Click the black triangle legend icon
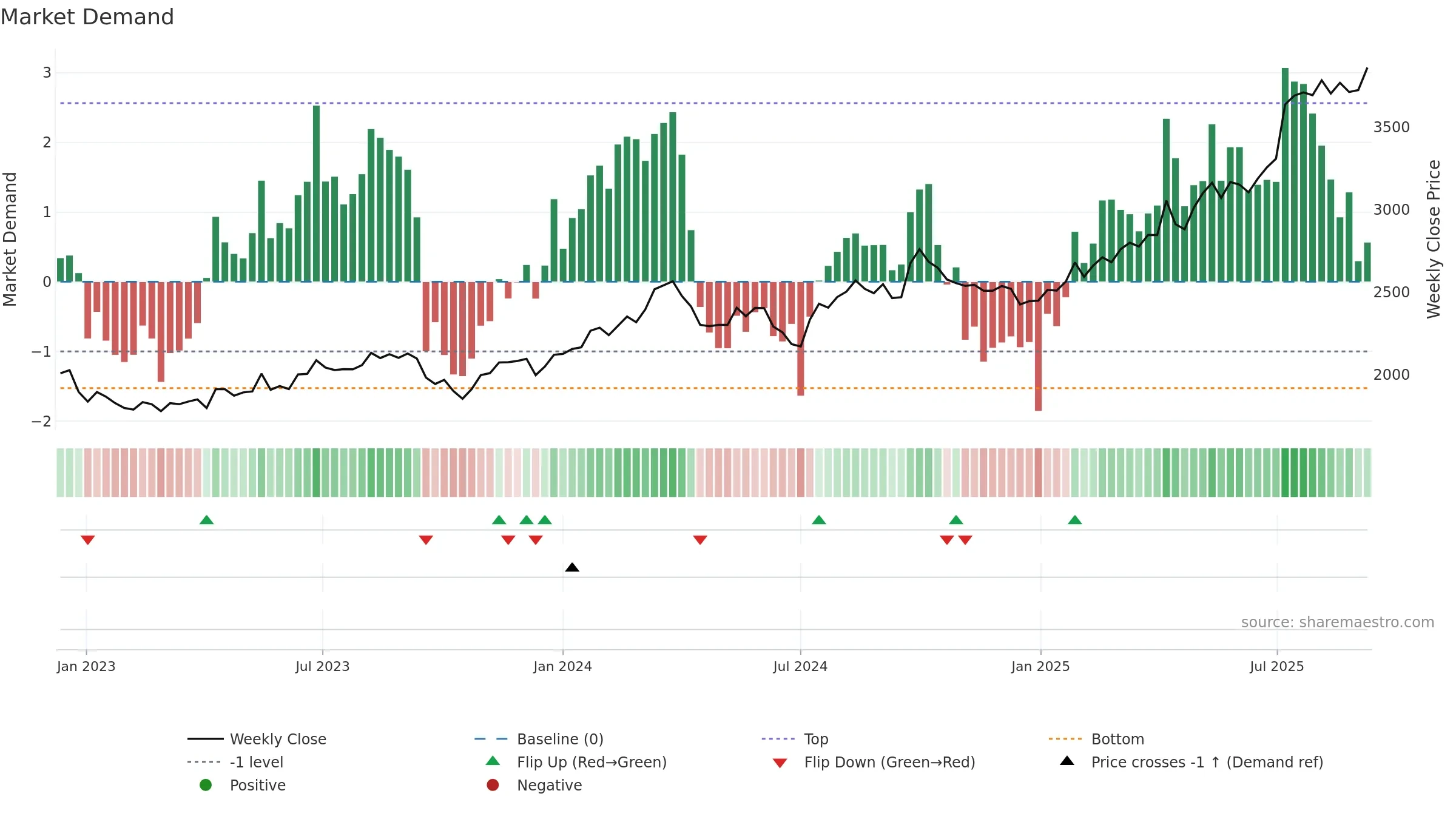 (x=1067, y=761)
